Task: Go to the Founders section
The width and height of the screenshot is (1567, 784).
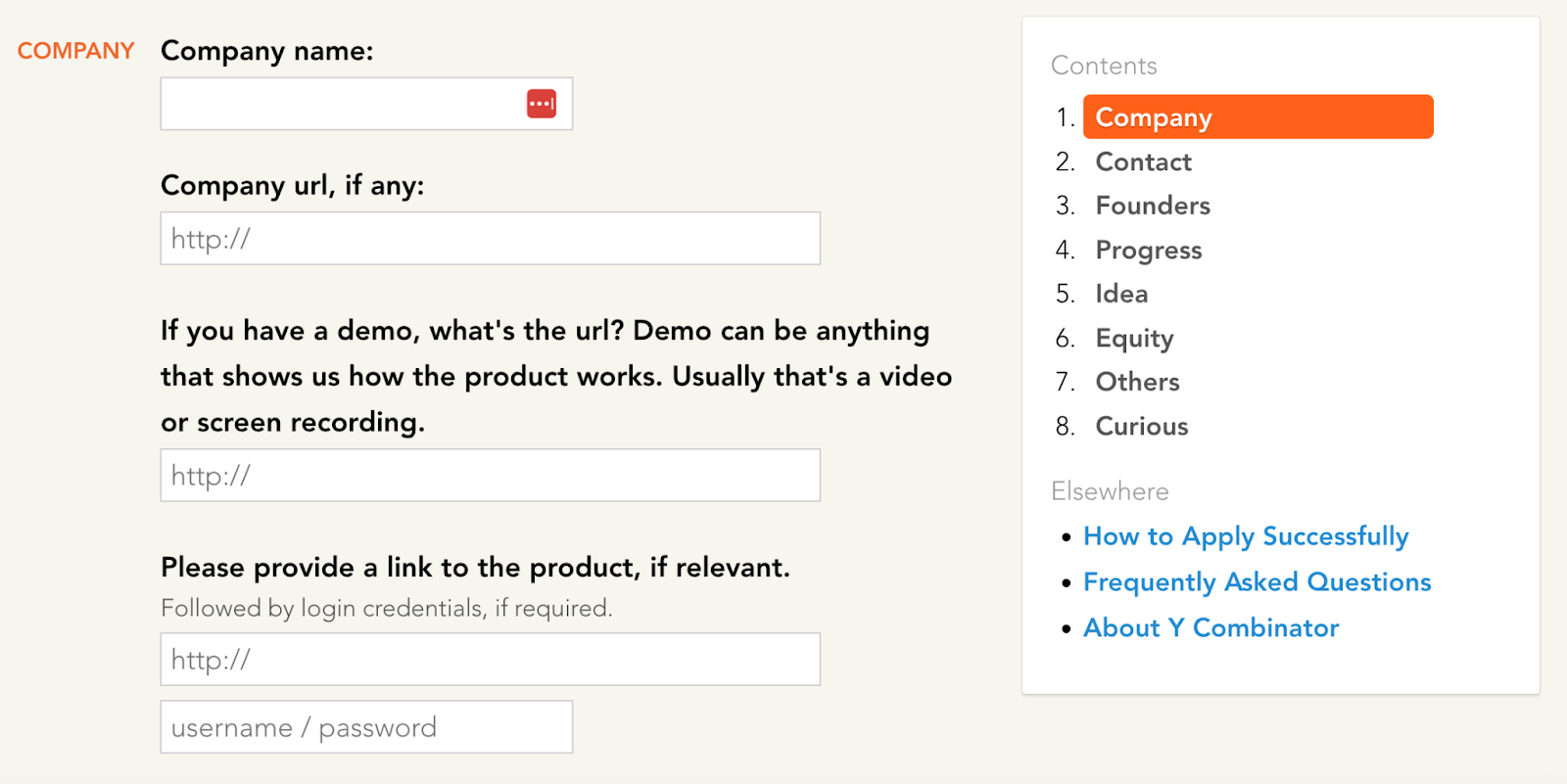Action: pos(1153,206)
